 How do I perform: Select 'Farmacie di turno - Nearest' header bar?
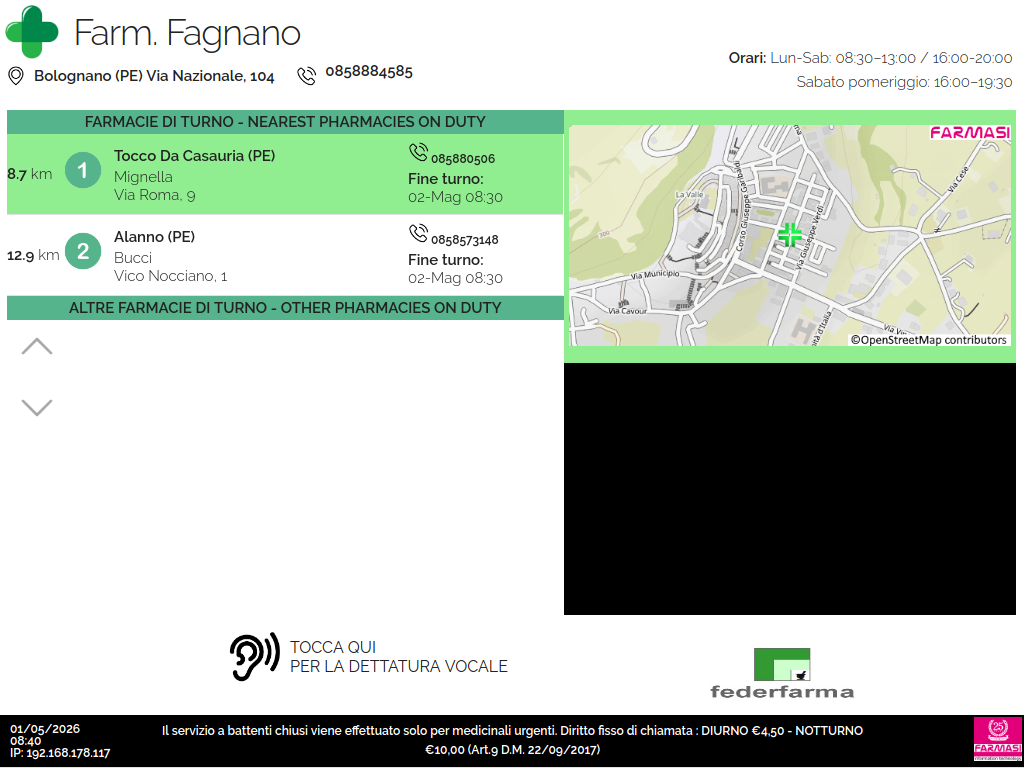(285, 122)
